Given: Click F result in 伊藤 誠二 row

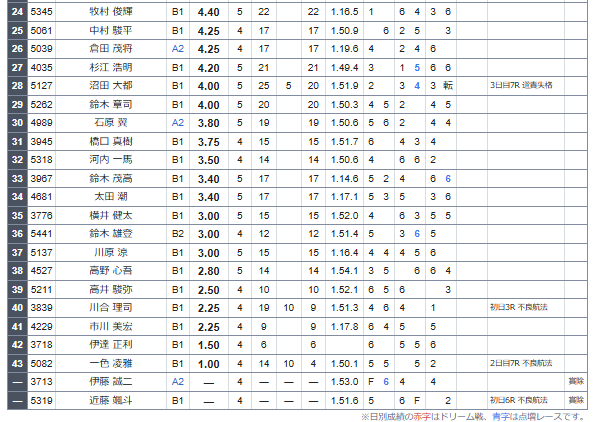Looking at the screenshot, I should click(371, 382).
